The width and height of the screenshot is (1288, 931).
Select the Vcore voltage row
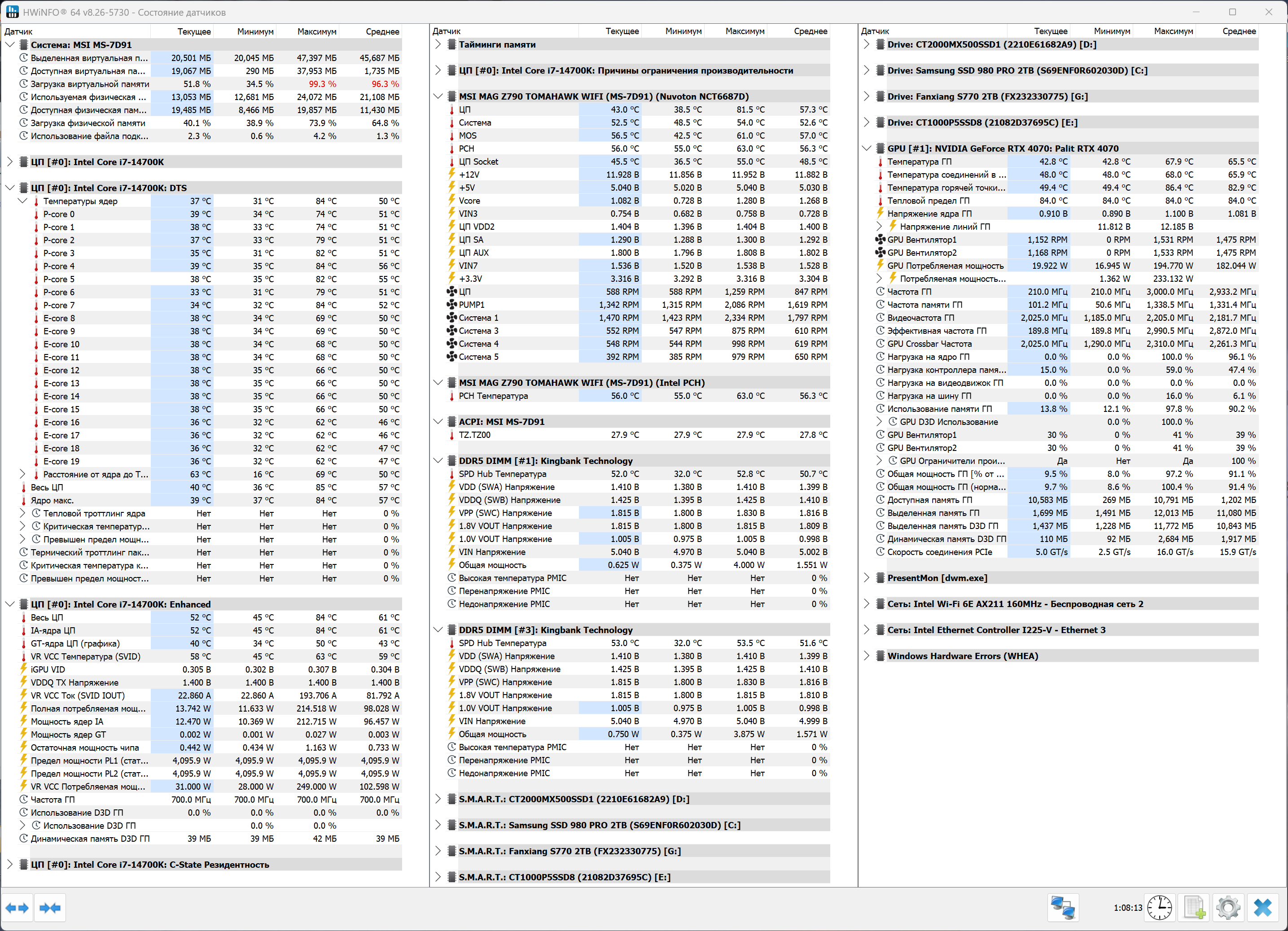[x=469, y=201]
